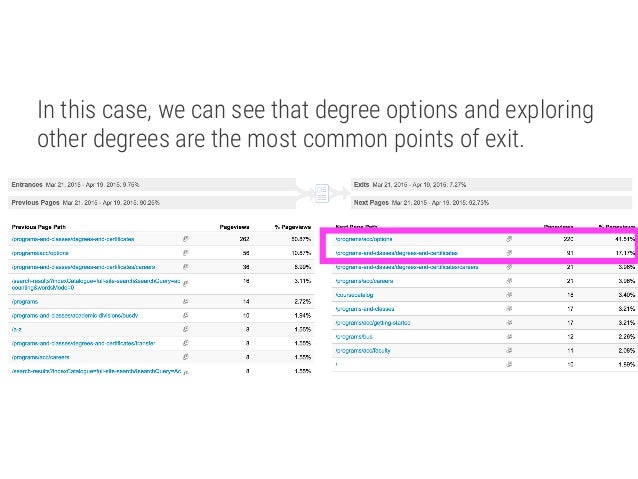
Task: Open external link icon for /programs/acc/getting-started
Action: point(509,323)
